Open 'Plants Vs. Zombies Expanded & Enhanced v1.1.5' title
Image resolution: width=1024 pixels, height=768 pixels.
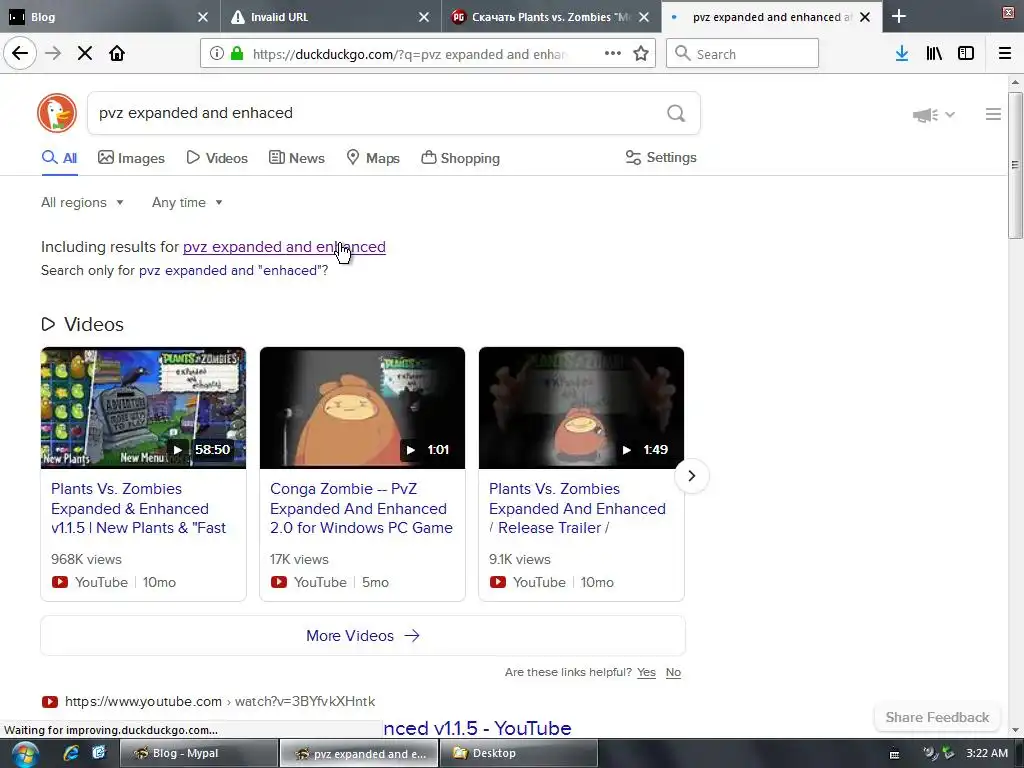pos(138,508)
